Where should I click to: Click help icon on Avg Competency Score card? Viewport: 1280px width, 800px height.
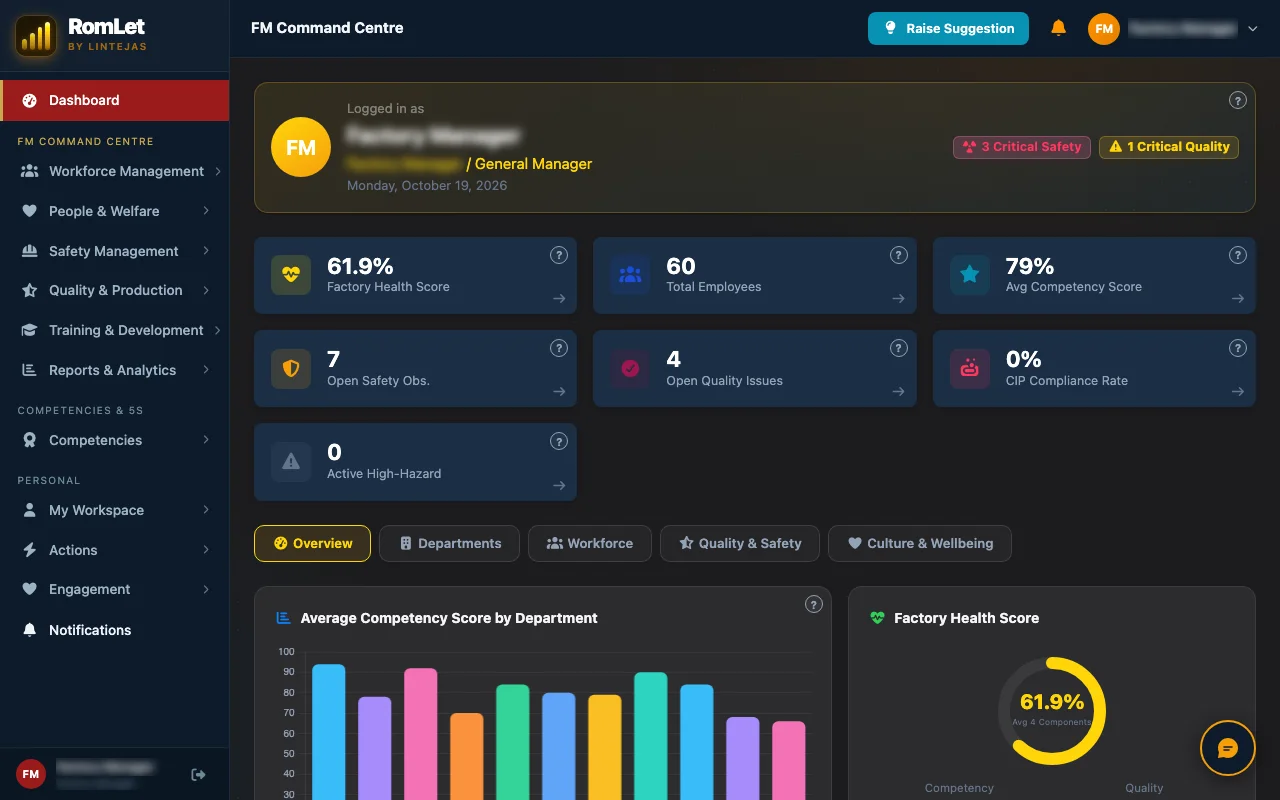[x=1238, y=255]
